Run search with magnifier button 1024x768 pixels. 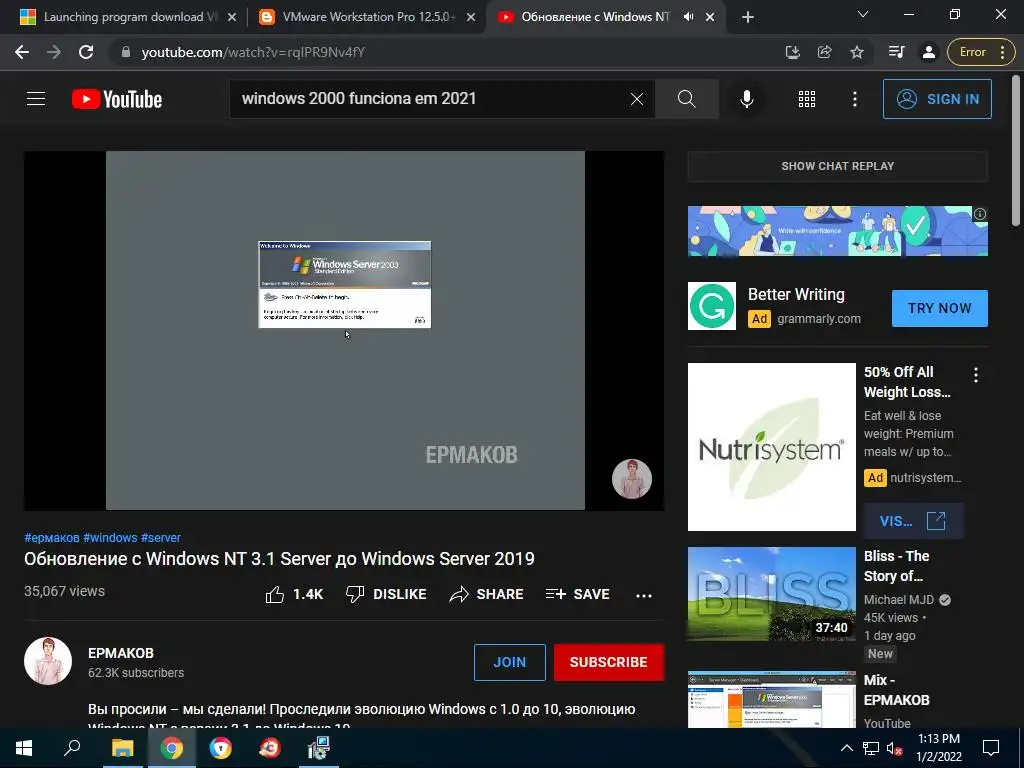coord(686,99)
